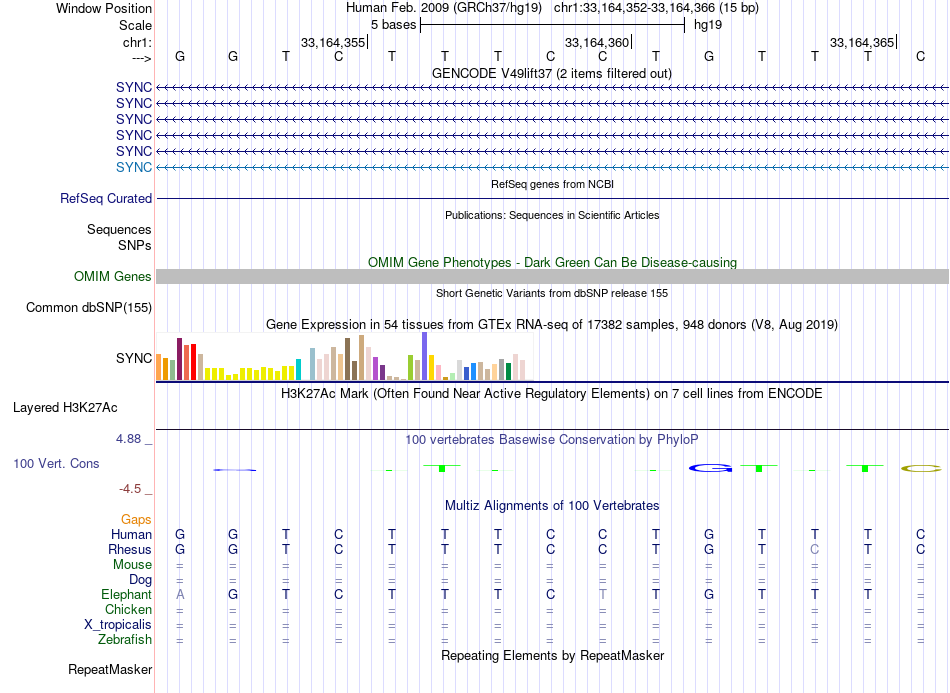This screenshot has height=693, width=950.
Task: Click the RefSeq Curated intron line
Action: coord(552,198)
